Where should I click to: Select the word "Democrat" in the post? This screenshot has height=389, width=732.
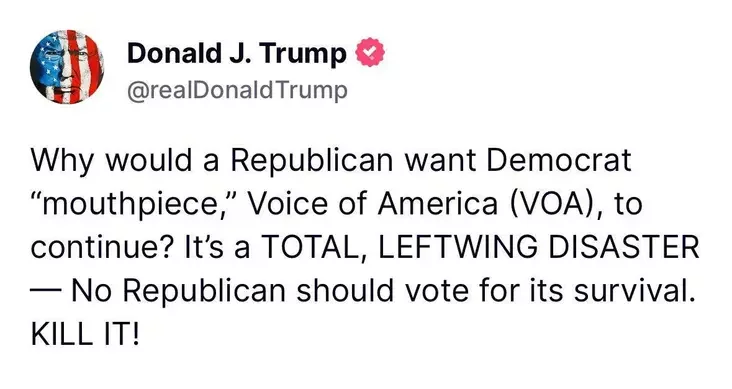558,160
